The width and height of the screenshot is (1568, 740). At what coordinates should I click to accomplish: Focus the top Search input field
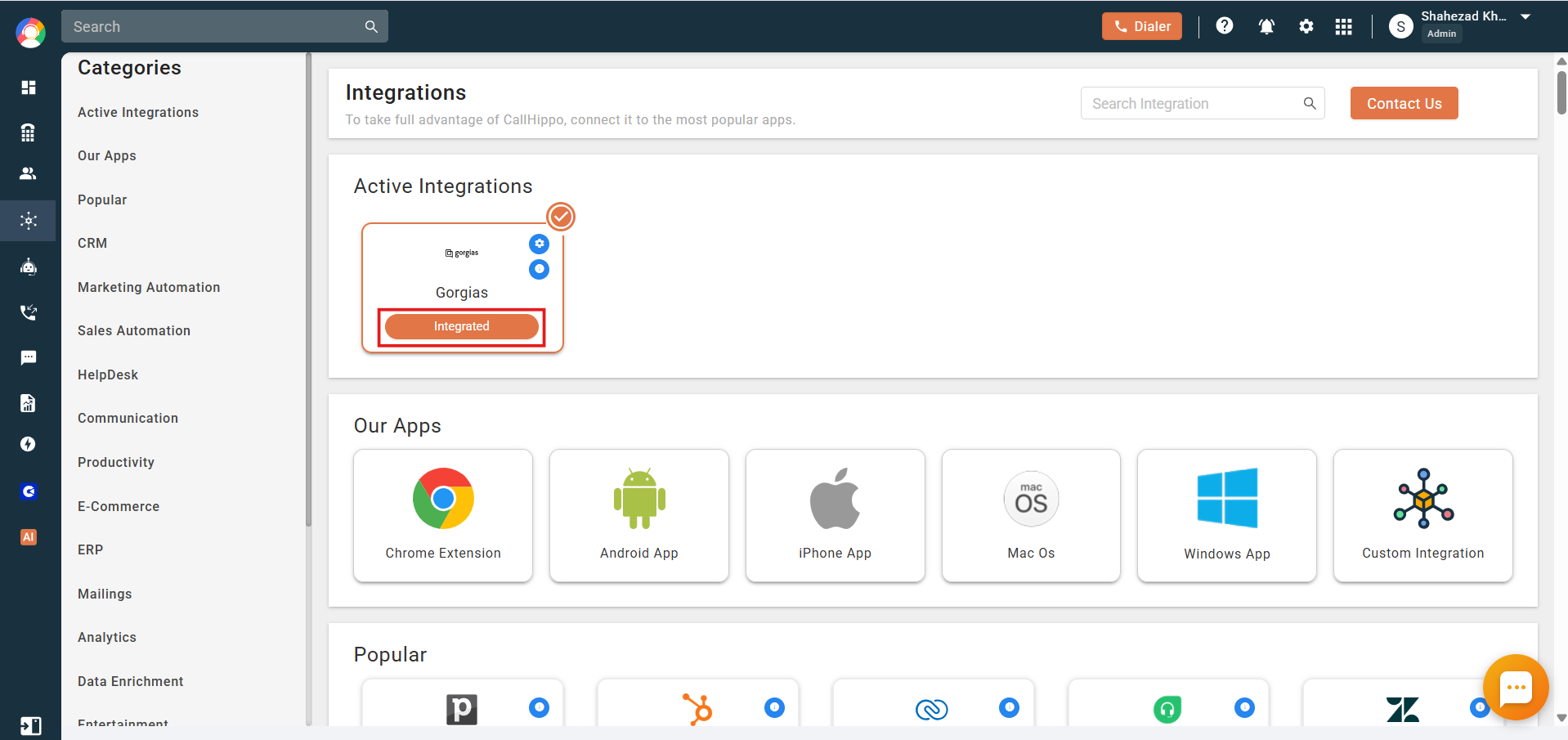tap(225, 26)
